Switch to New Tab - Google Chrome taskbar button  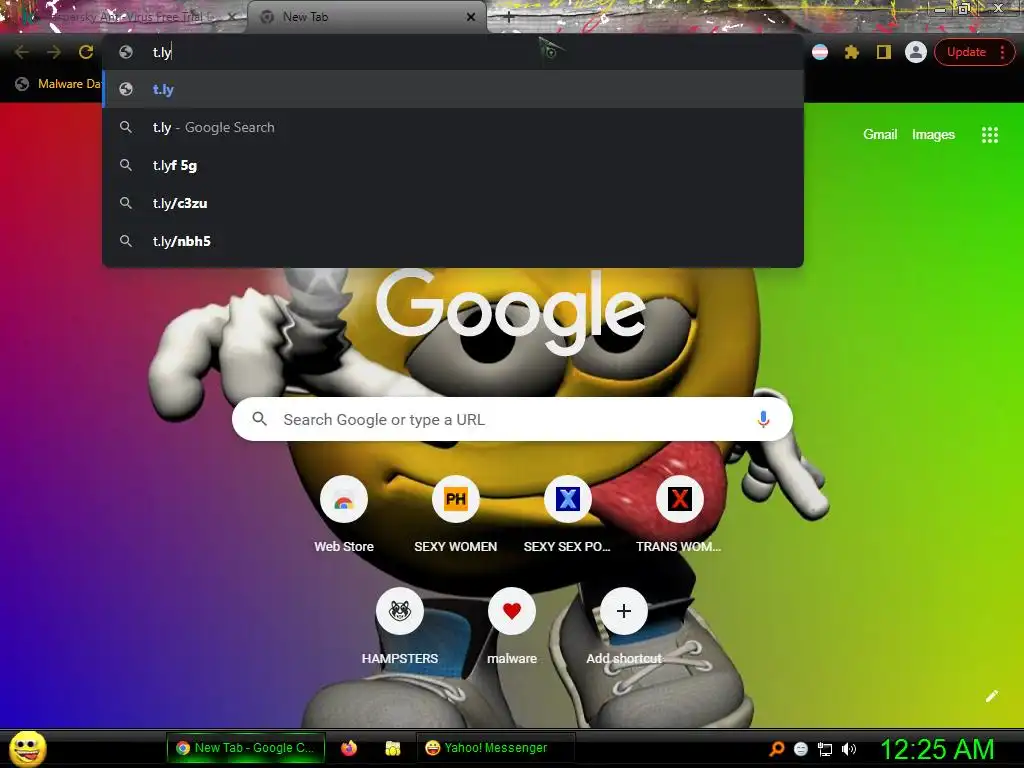pos(246,748)
